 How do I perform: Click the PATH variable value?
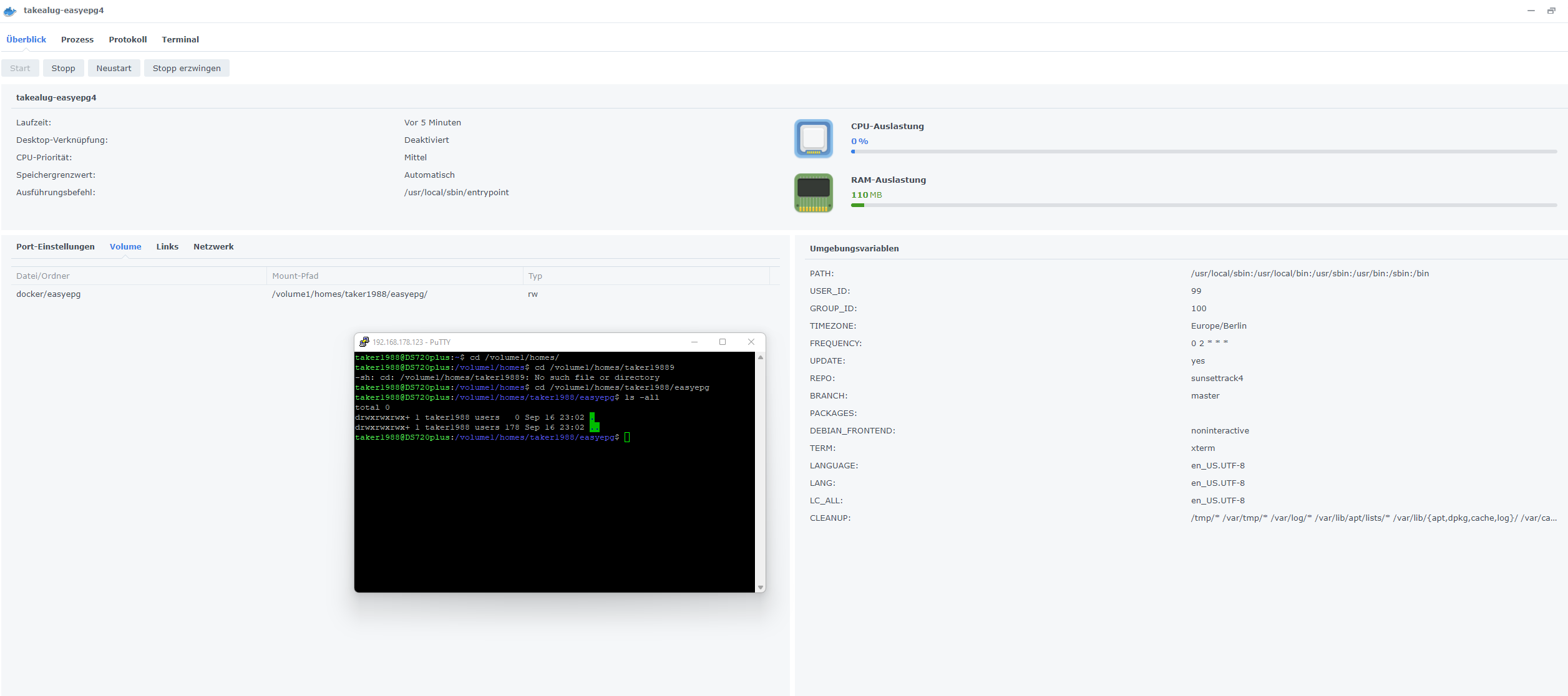coord(1310,273)
